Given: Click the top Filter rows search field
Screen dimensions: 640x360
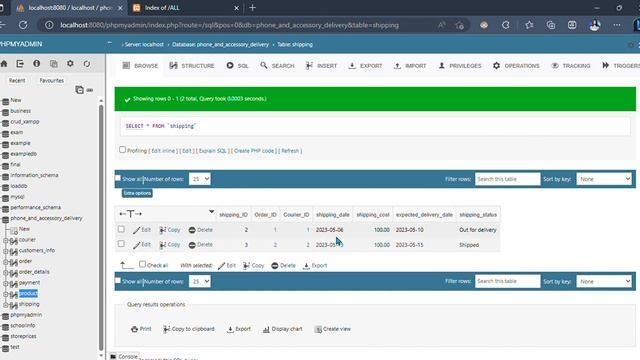Looking at the screenshot, I should point(507,179).
